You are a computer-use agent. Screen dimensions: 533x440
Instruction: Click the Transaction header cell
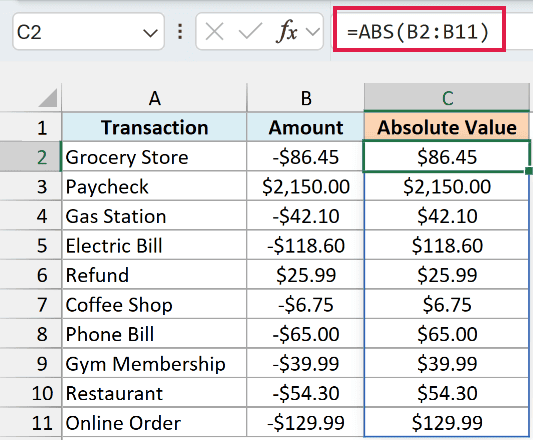(x=154, y=128)
